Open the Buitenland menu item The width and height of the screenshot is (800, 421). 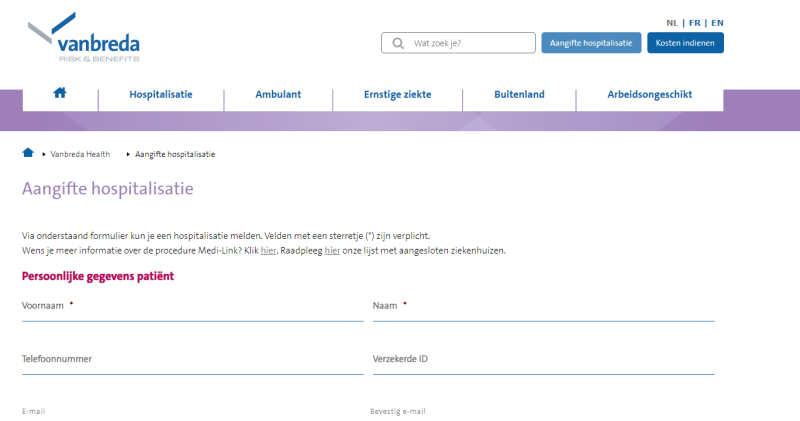519,94
